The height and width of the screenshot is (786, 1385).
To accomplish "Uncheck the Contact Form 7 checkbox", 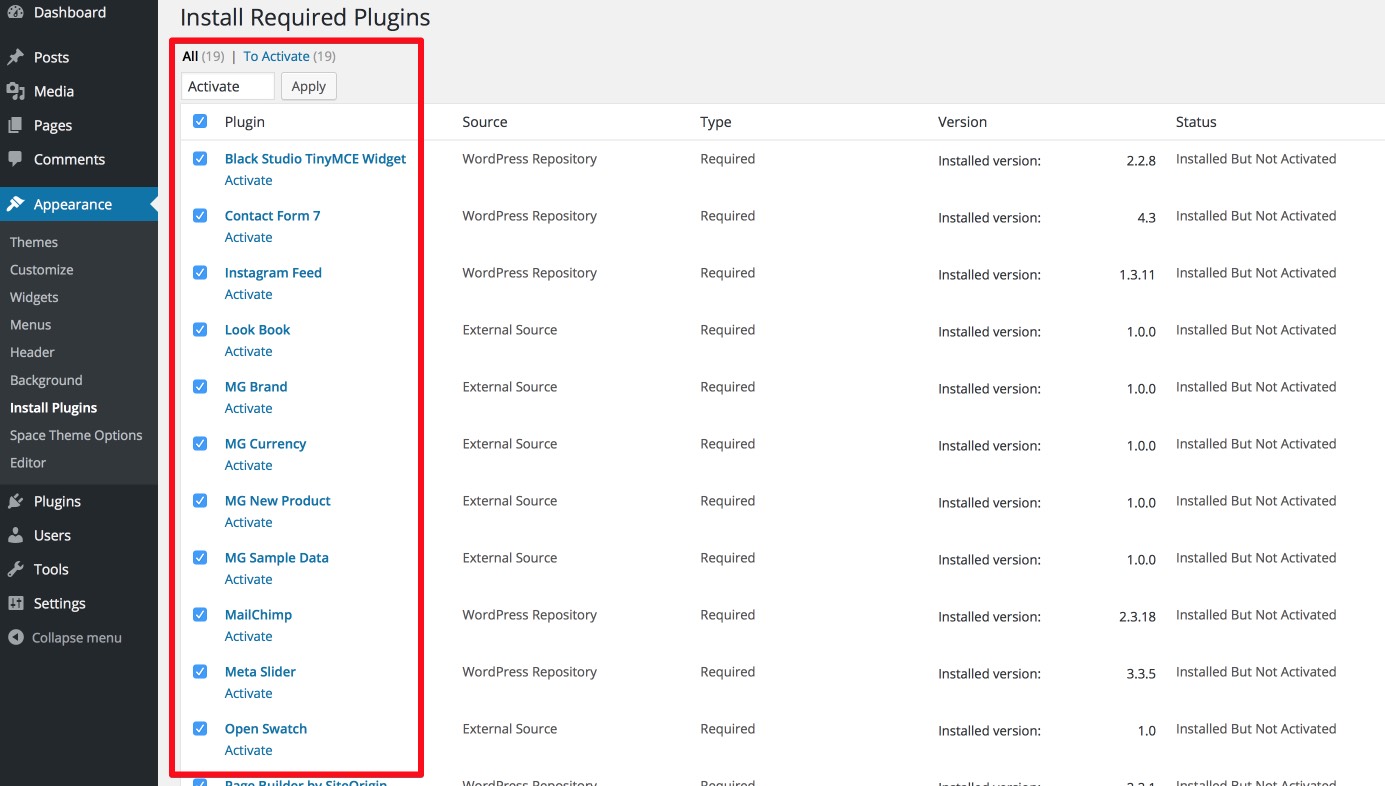I will click(200, 215).
